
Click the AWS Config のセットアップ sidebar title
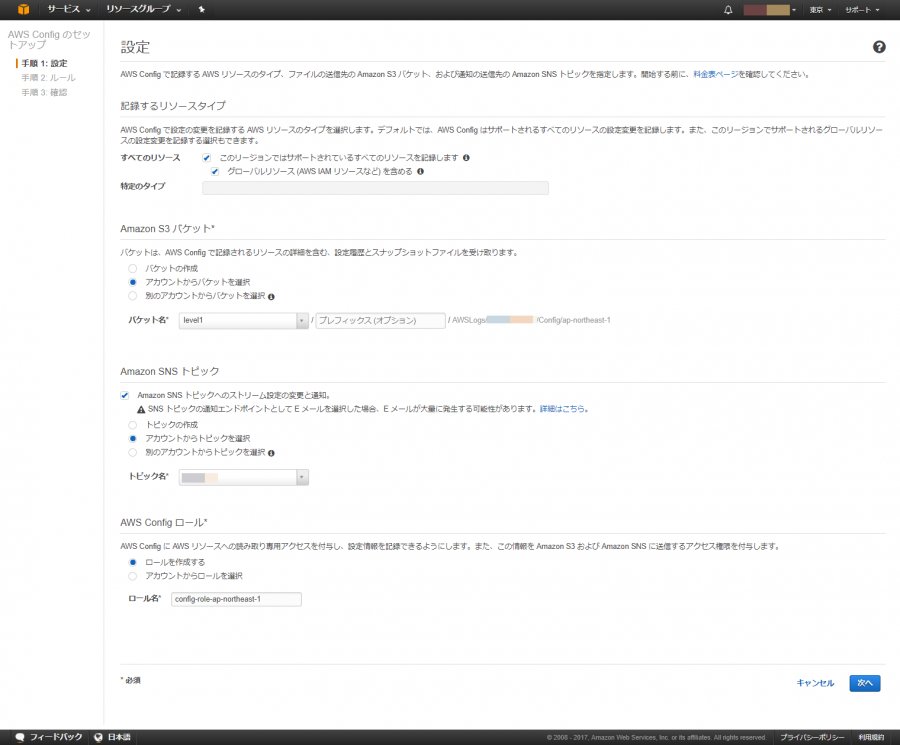coord(49,40)
